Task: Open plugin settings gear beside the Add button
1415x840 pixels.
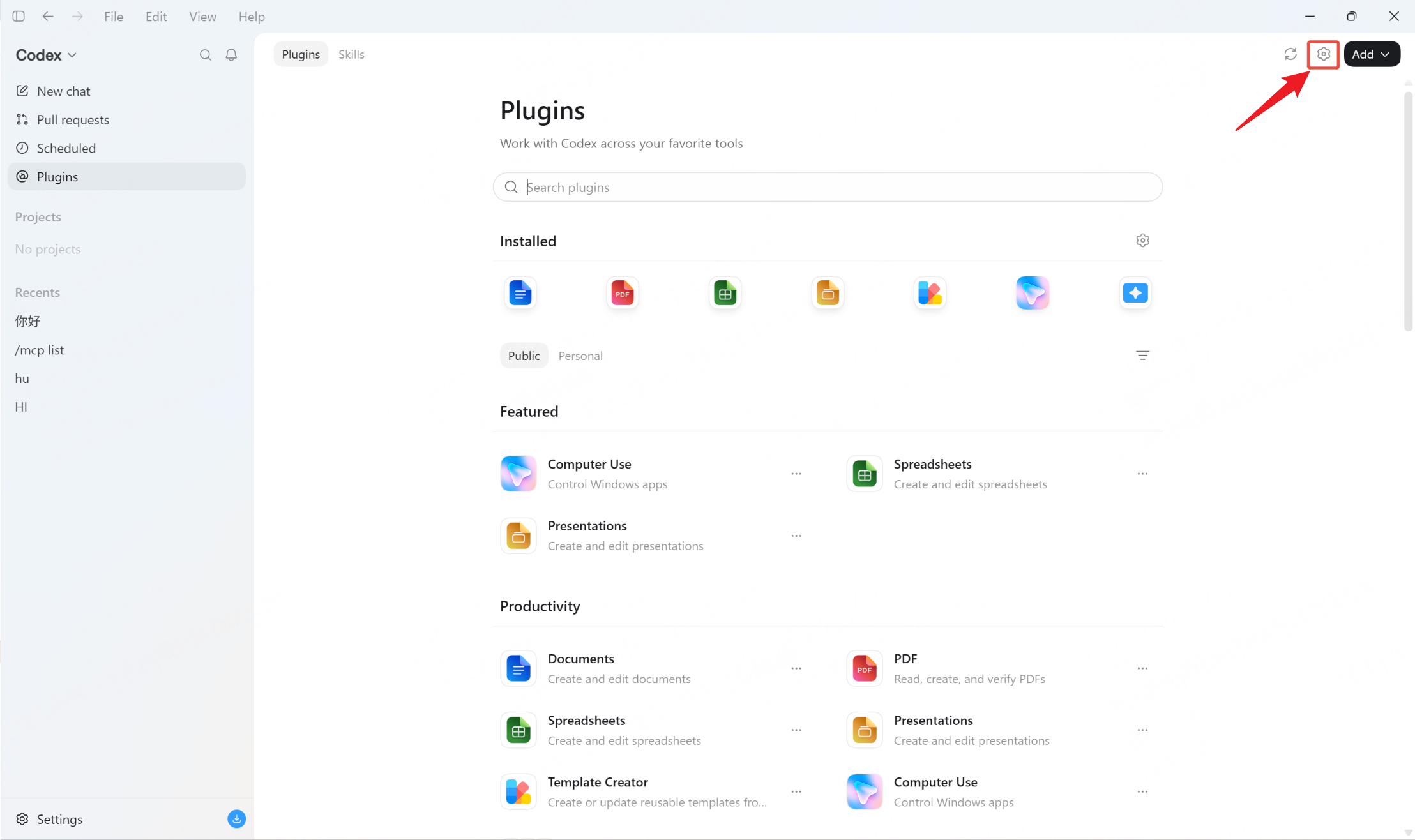Action: [1324, 54]
